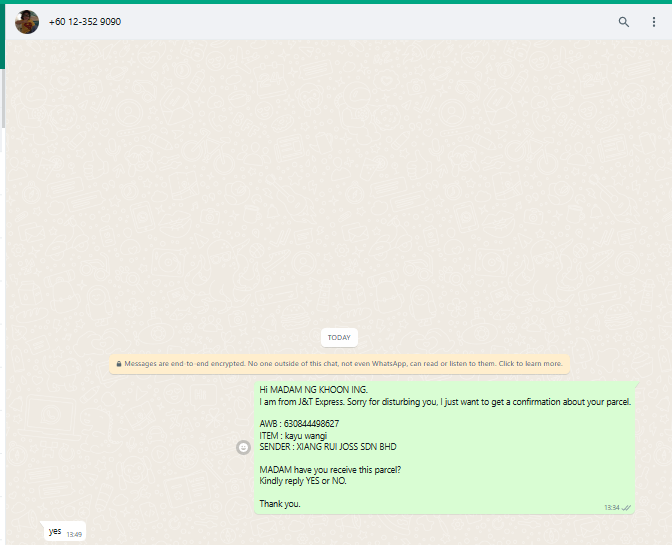Click the 13:49 timestamp on reply

(x=74, y=534)
